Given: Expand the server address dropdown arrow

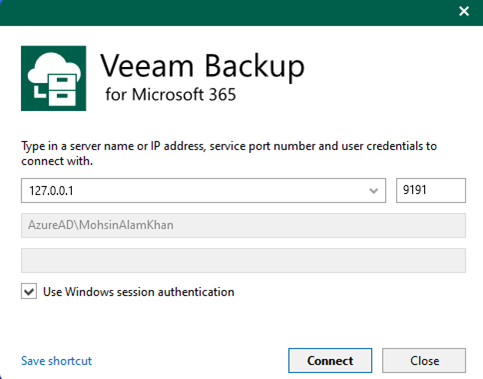Looking at the screenshot, I should coord(374,191).
